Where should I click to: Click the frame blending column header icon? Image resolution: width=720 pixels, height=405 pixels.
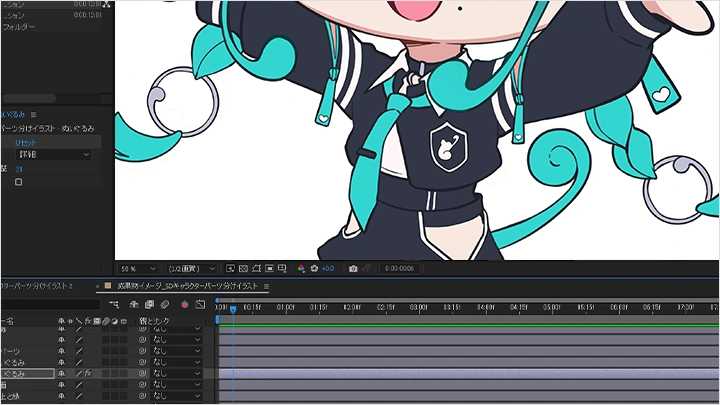tap(97, 321)
